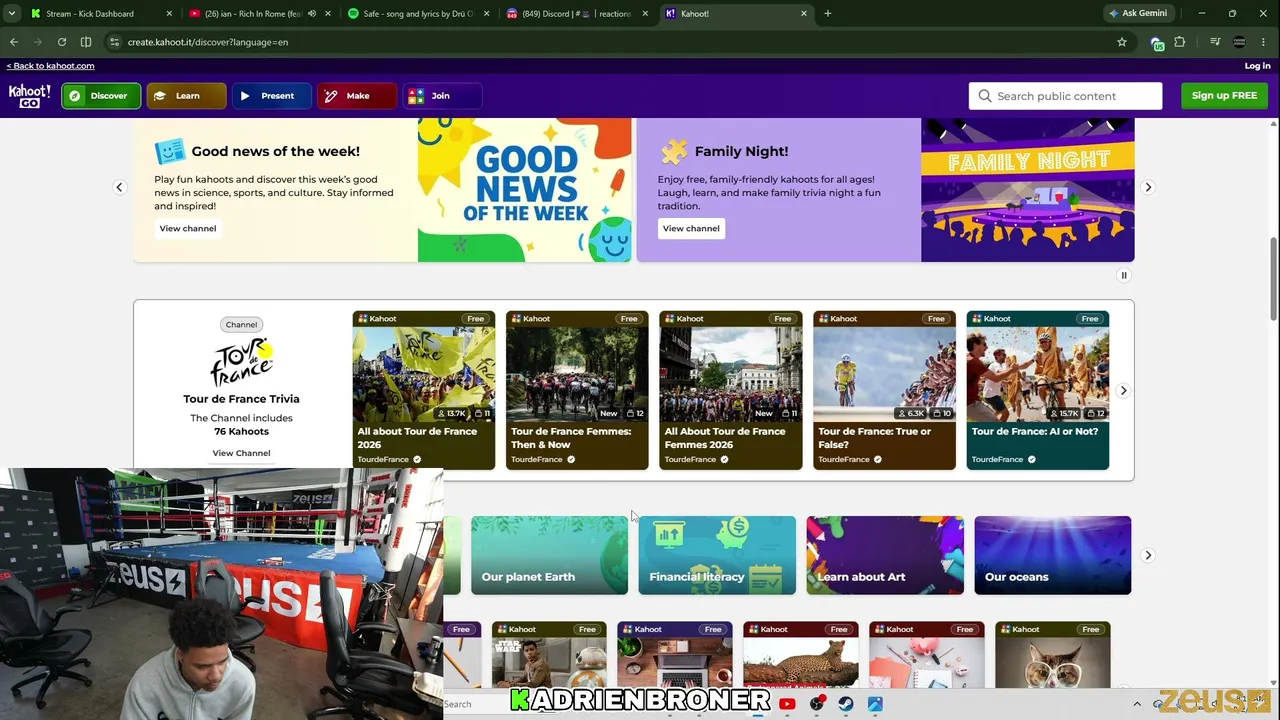Viewport: 1280px width, 720px height.
Task: Open the Financial literacy category
Action: 717,555
